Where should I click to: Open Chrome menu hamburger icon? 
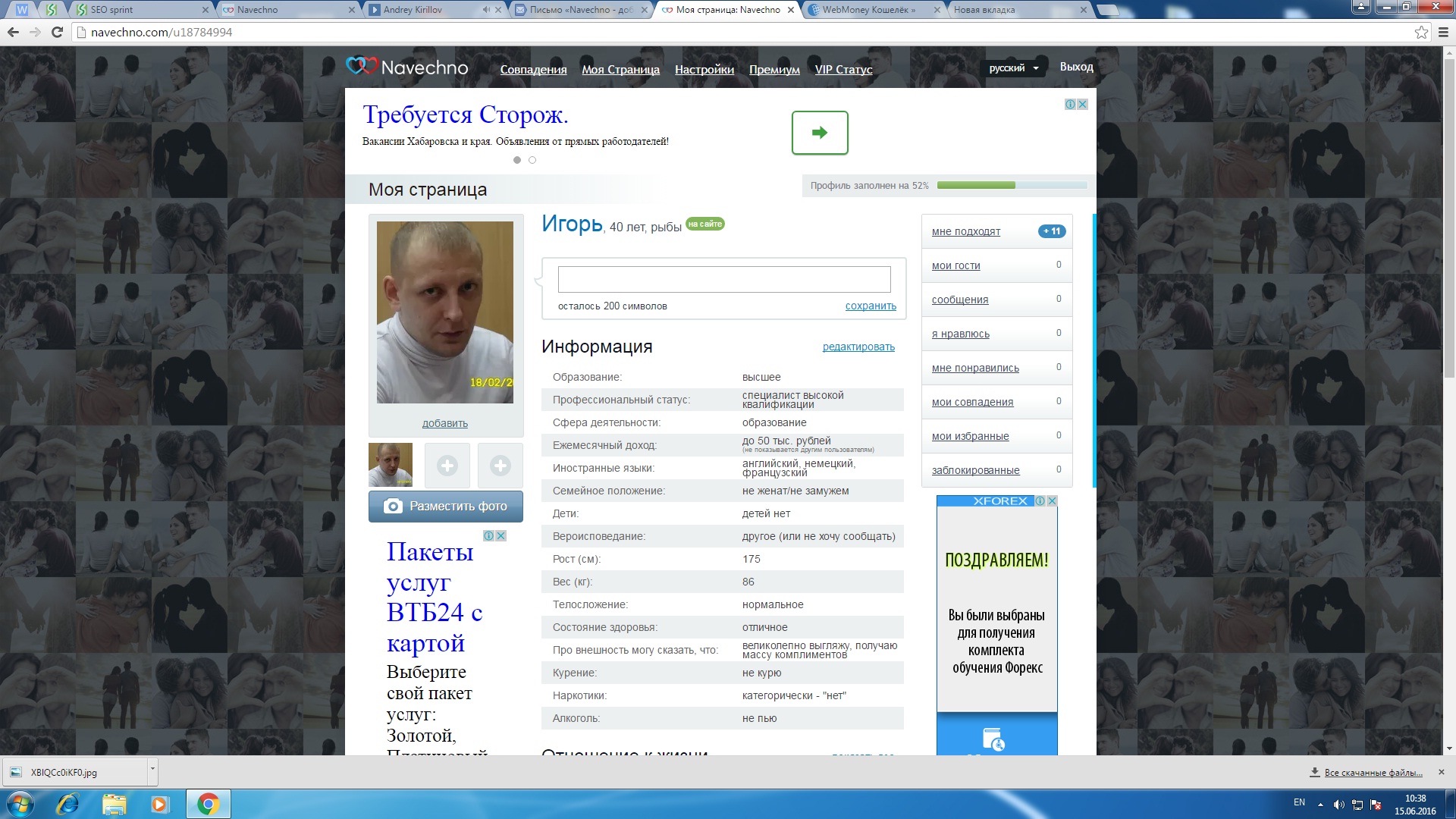click(x=1443, y=32)
